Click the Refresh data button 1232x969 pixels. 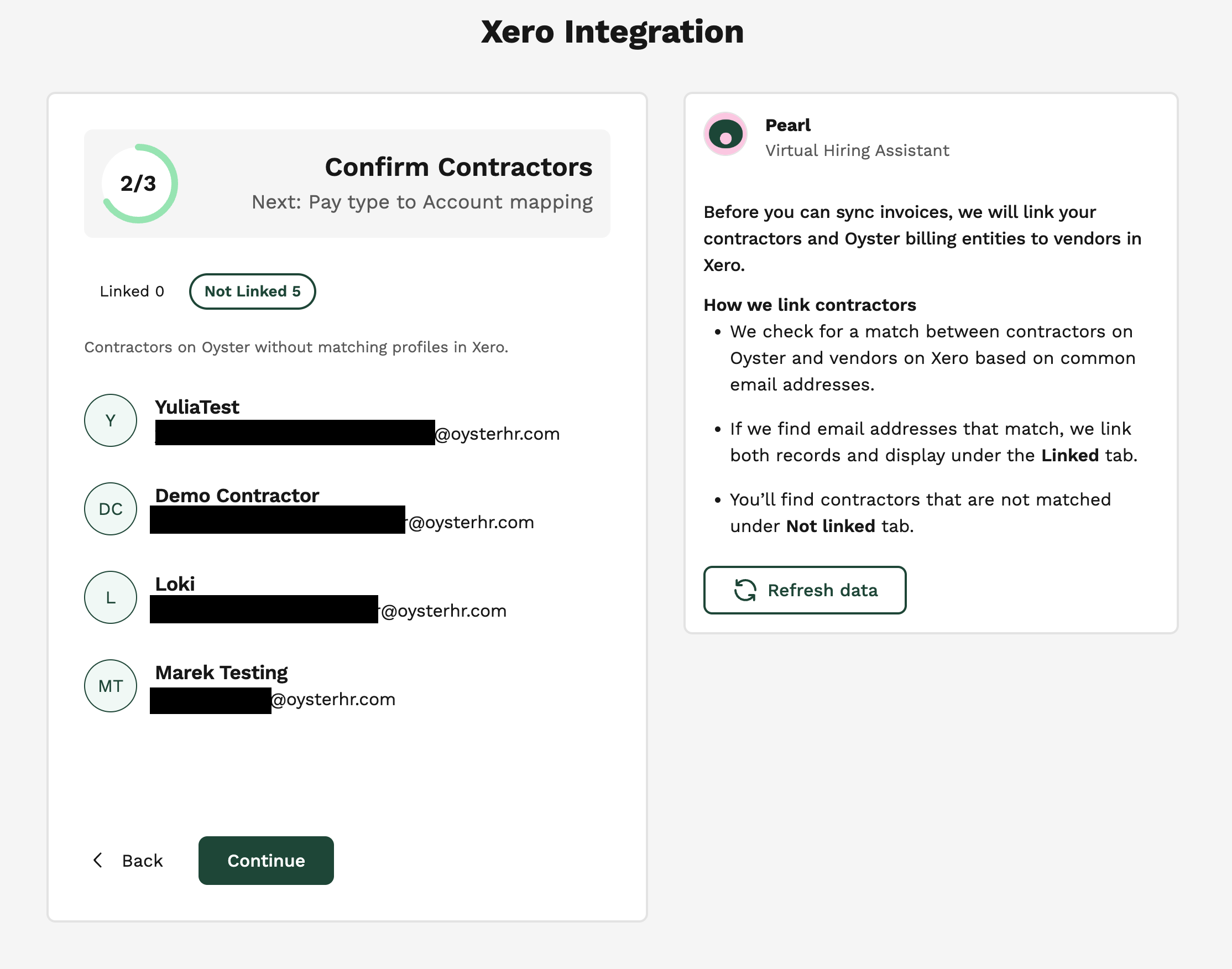tap(805, 590)
